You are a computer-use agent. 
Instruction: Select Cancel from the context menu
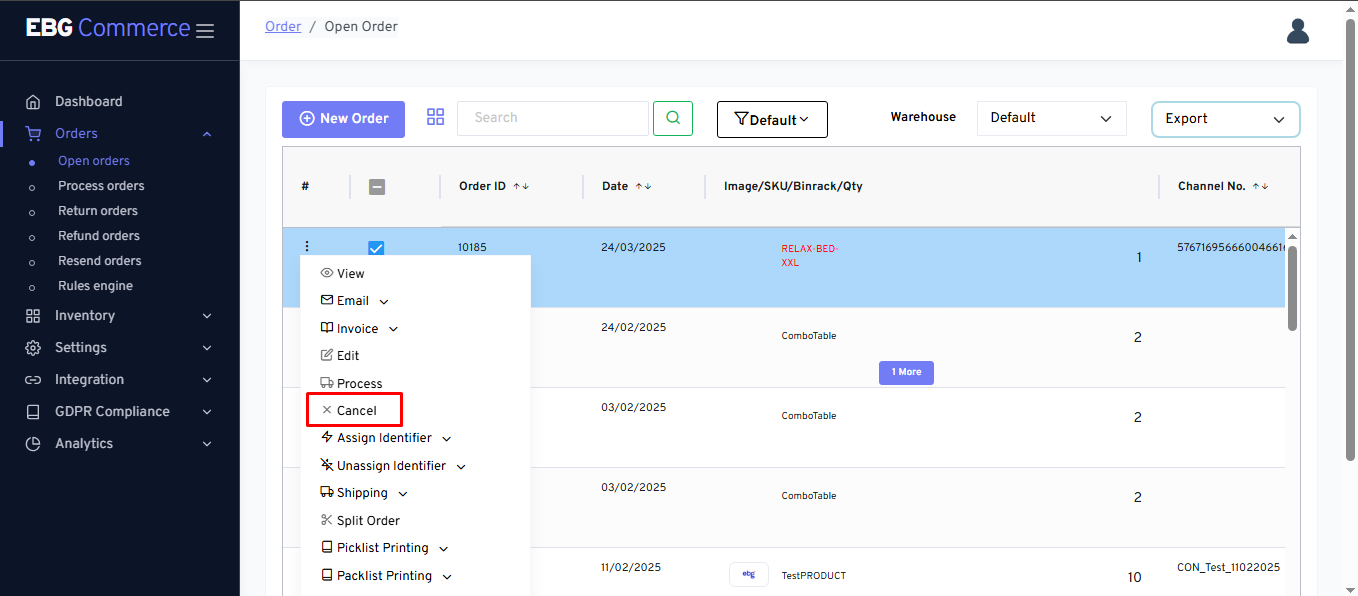356,410
